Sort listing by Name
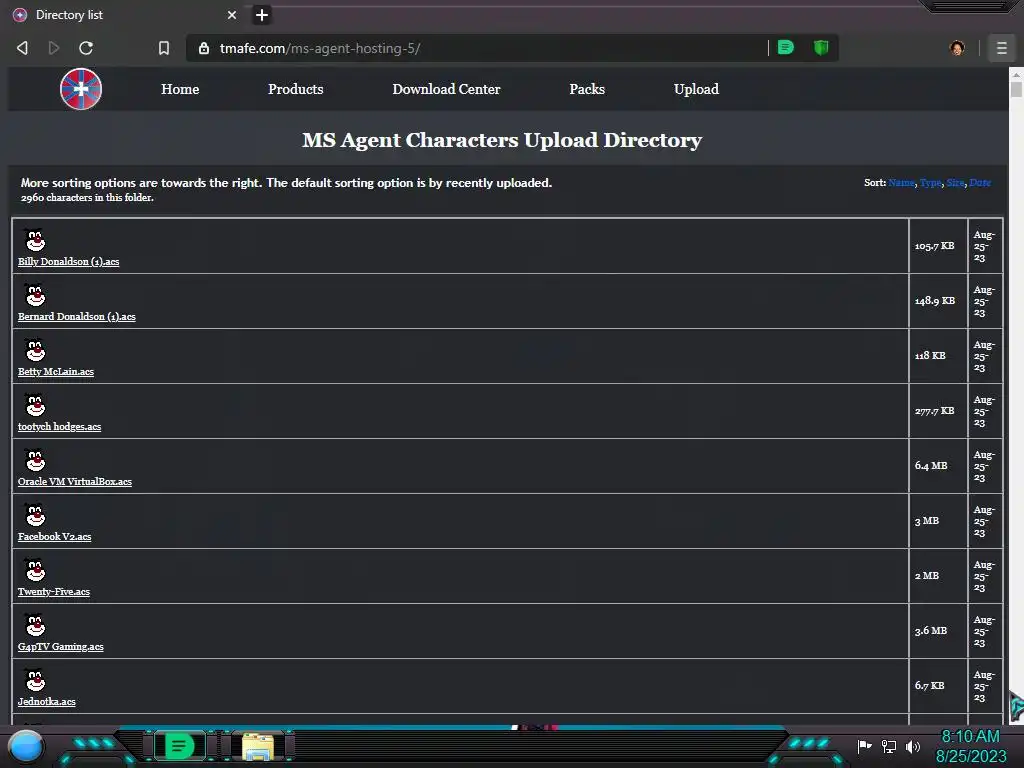The height and width of the screenshot is (768, 1024). (901, 183)
